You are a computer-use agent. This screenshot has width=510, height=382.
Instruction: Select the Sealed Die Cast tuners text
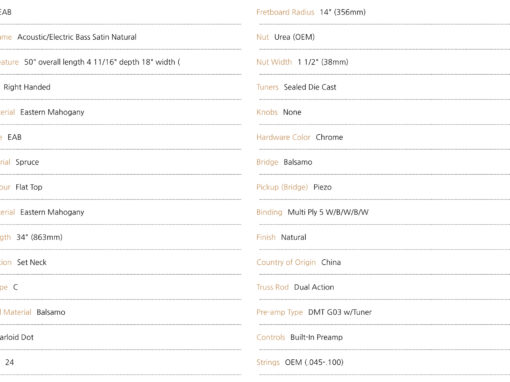click(x=310, y=87)
